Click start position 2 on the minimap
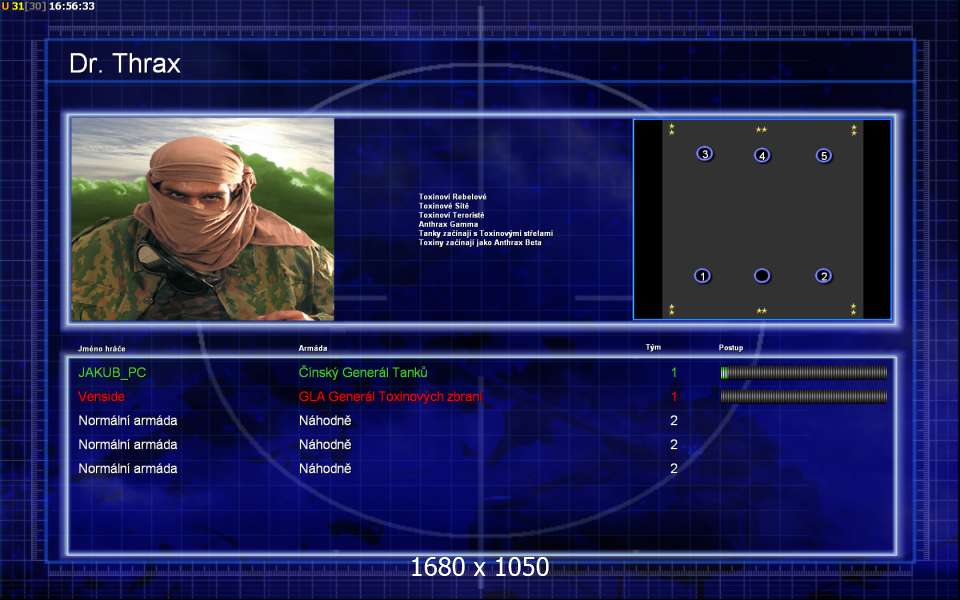Screen dimensions: 960x600 tap(823, 276)
